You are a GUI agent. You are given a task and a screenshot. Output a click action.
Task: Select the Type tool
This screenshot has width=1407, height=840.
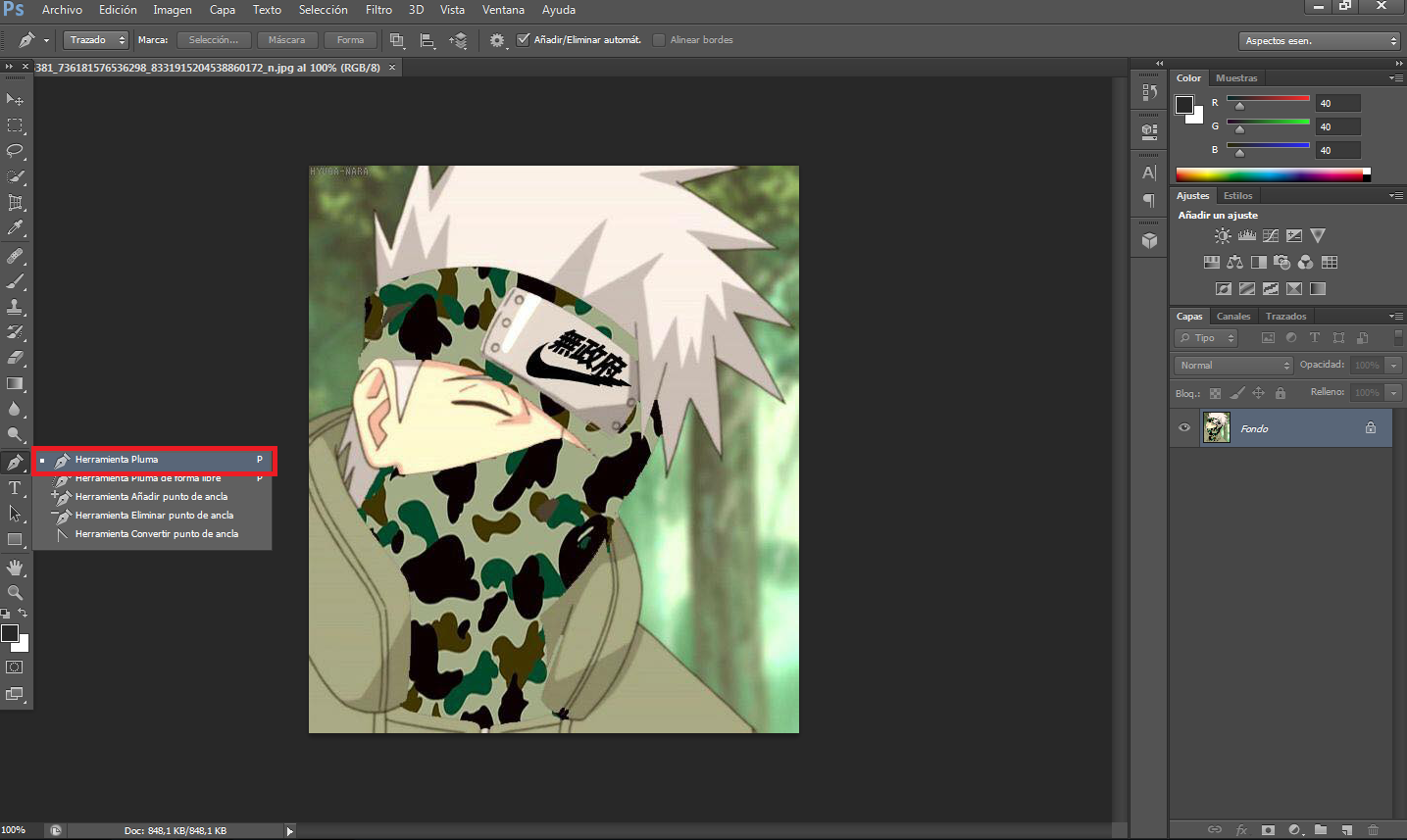(15, 487)
